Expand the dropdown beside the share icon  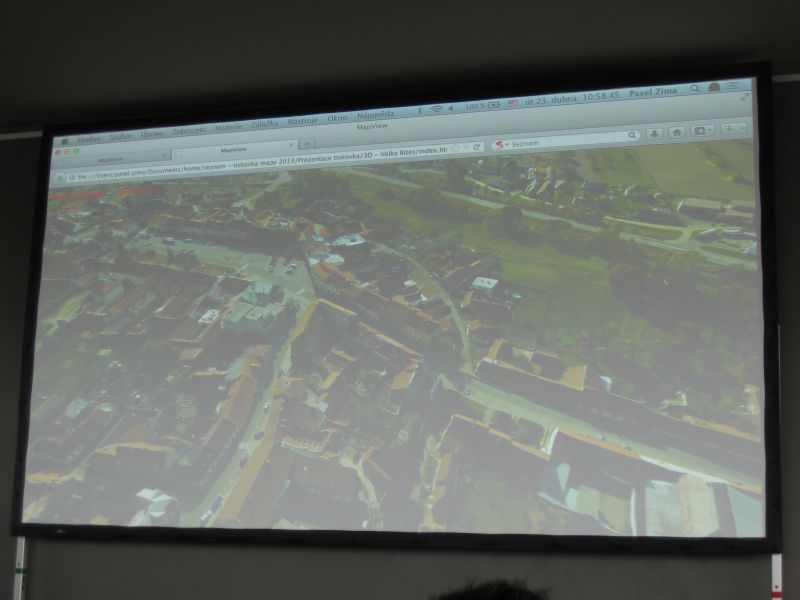(710, 132)
